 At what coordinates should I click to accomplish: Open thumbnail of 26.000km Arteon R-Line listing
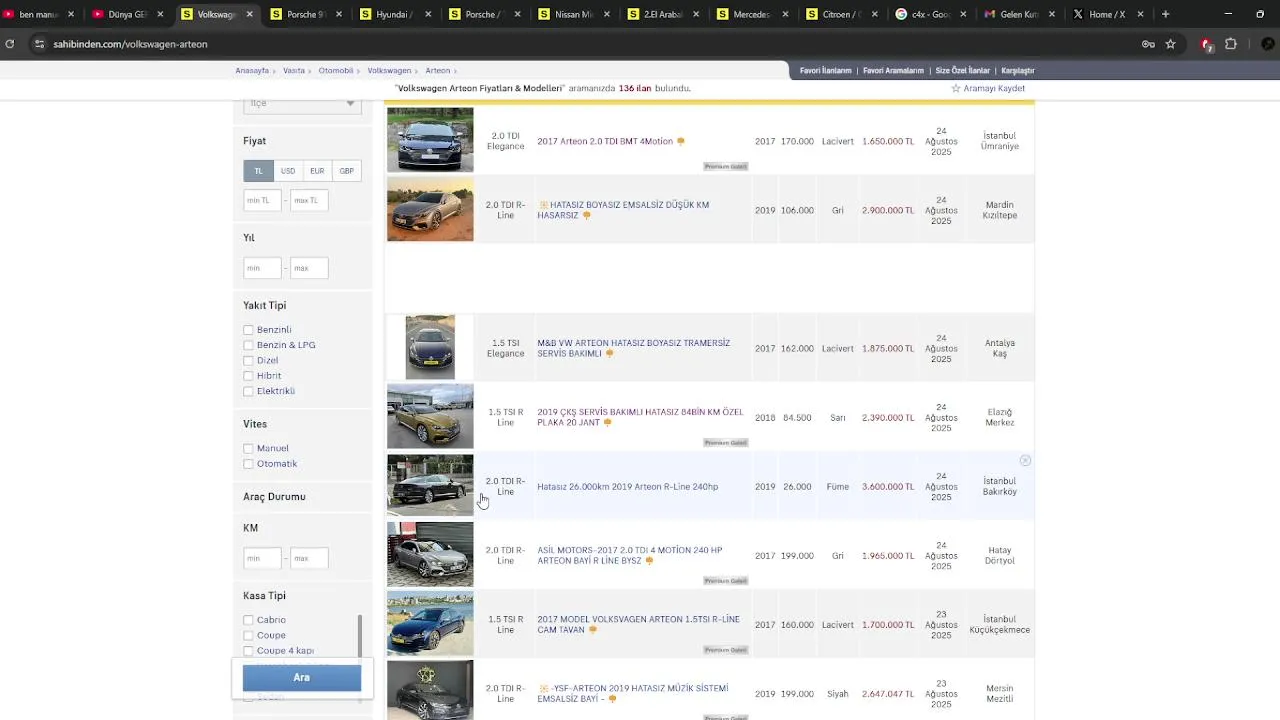430,485
